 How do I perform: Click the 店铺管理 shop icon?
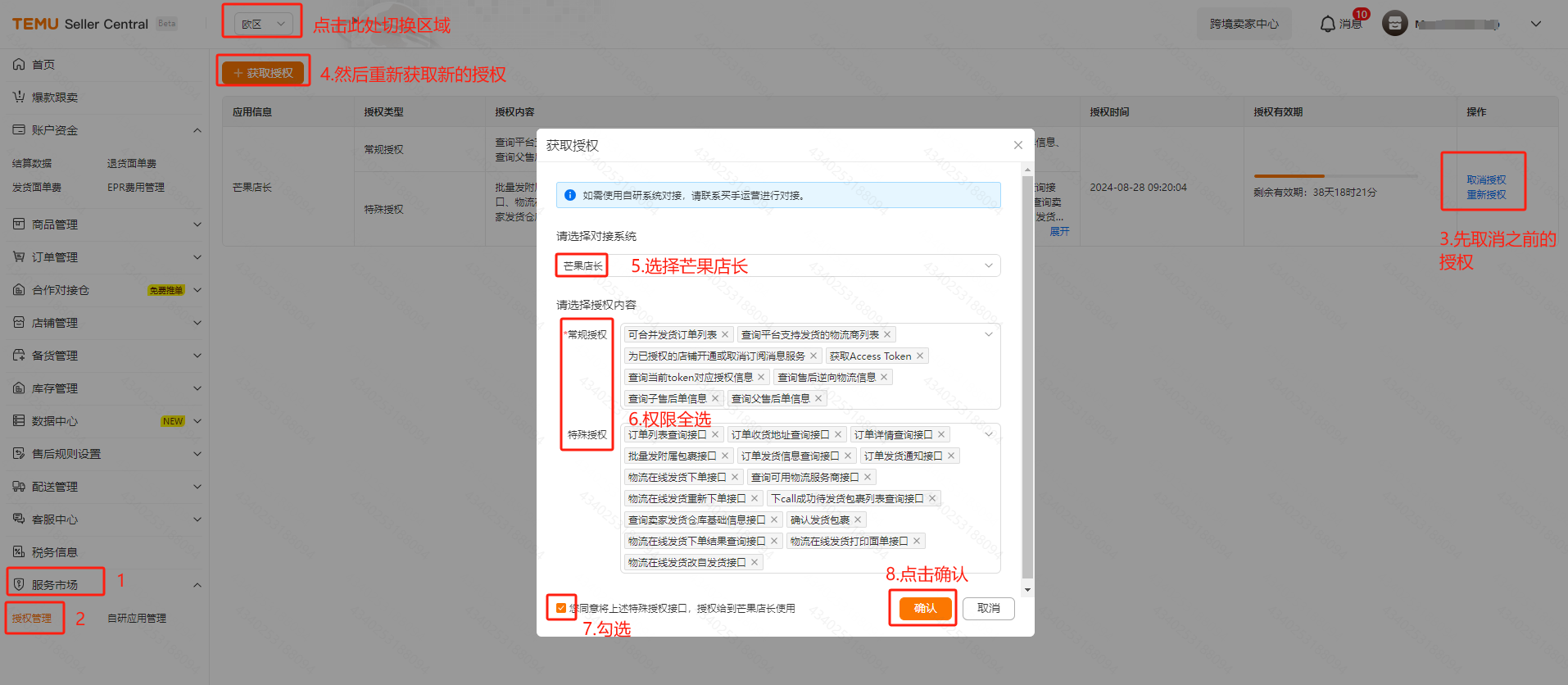pos(19,323)
